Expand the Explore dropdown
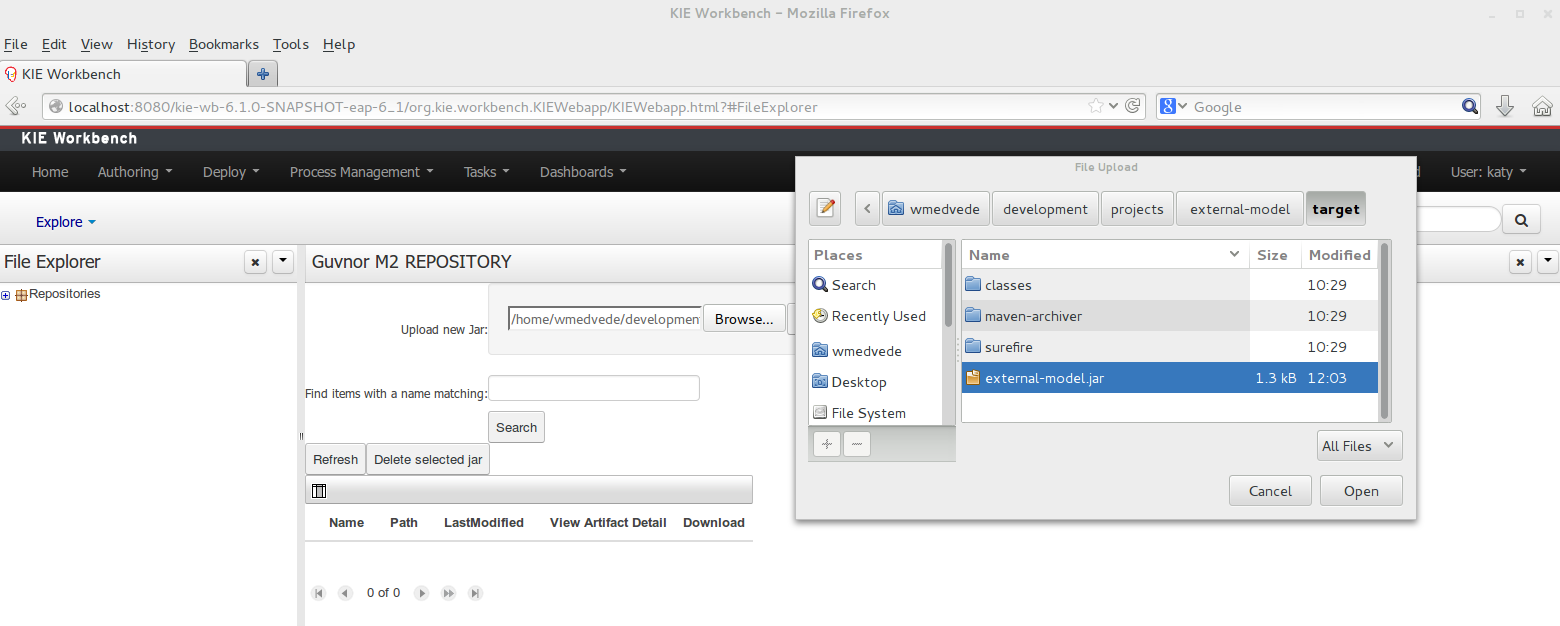 click(x=66, y=222)
